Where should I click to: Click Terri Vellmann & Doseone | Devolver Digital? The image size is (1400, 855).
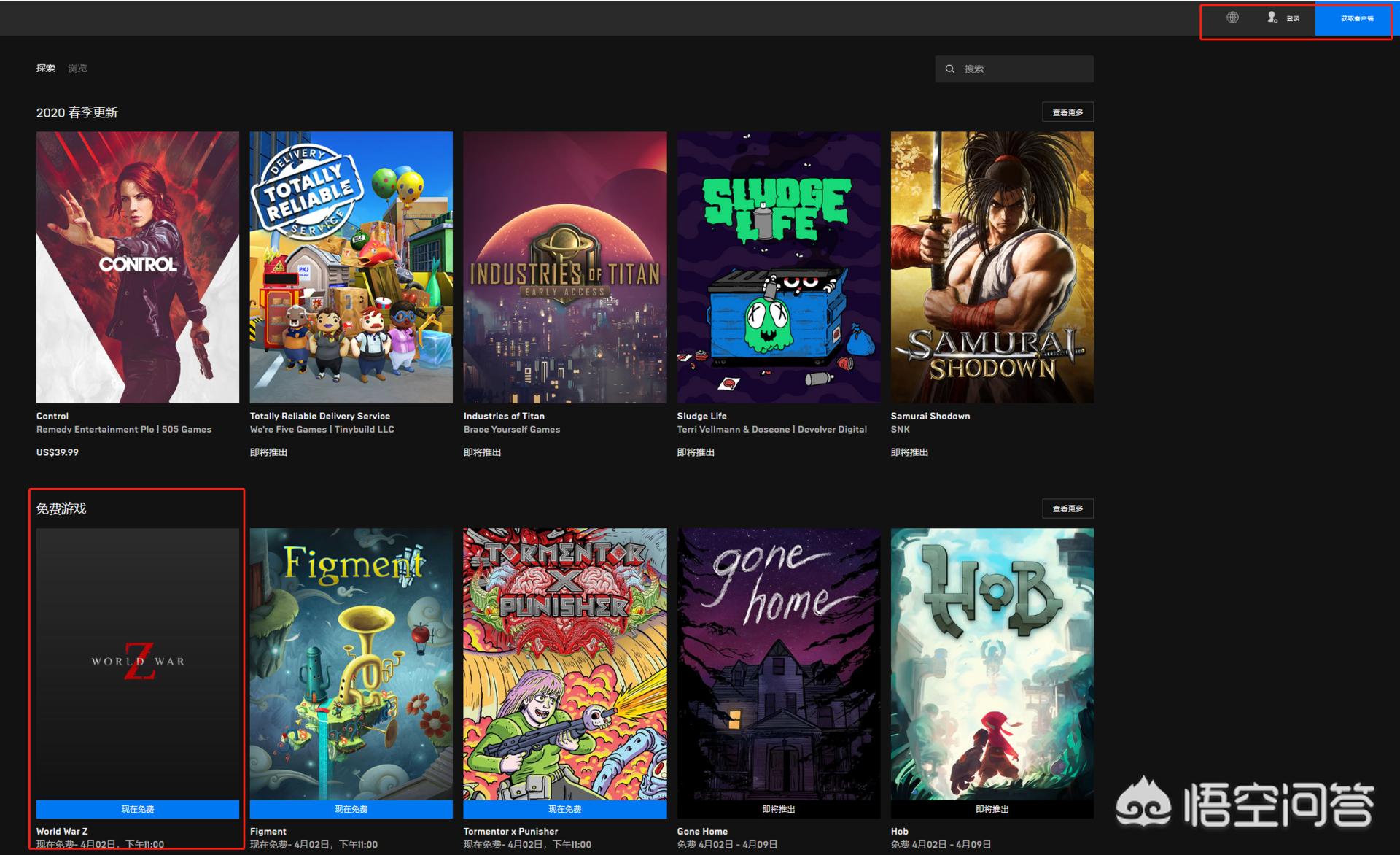[x=772, y=430]
